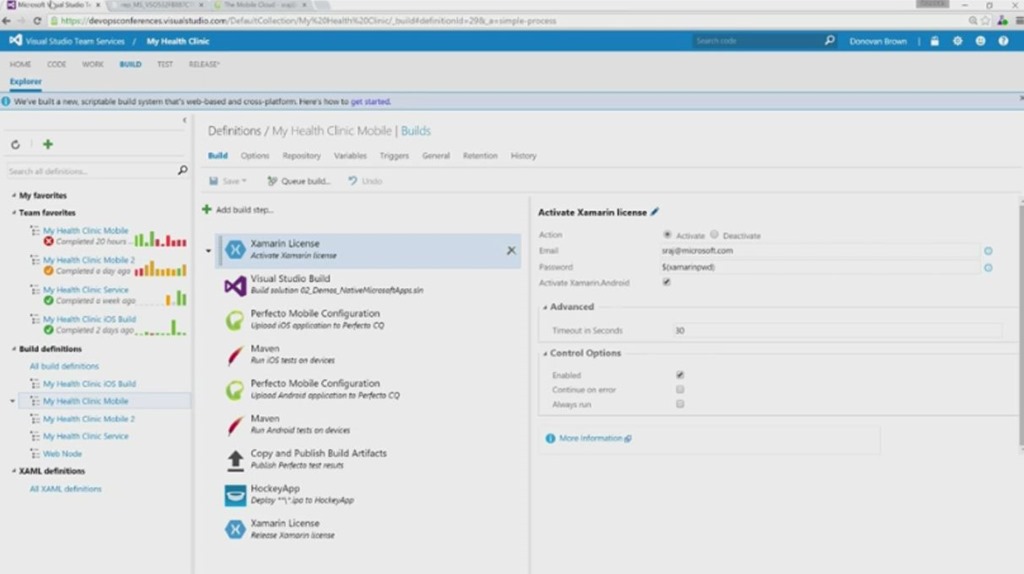Toggle the Always run checkbox
Viewport: 1024px width, 574px height.
[x=680, y=404]
